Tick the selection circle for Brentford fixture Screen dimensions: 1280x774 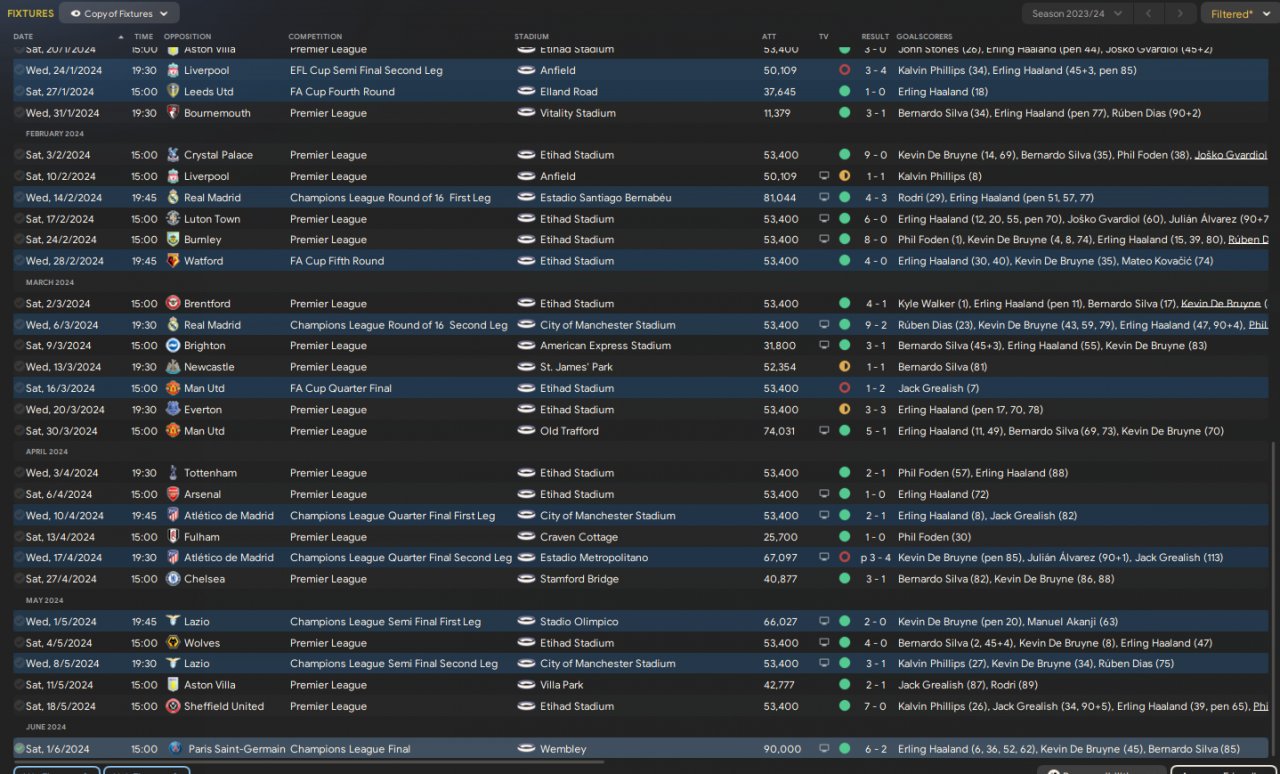(x=19, y=304)
